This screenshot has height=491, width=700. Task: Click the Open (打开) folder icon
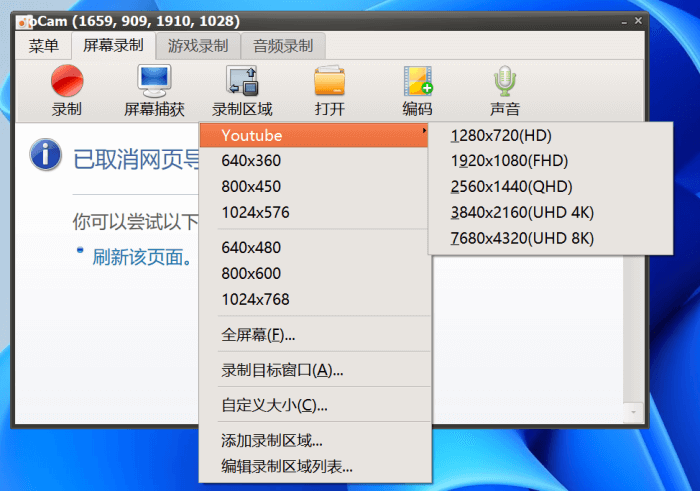coord(329,81)
